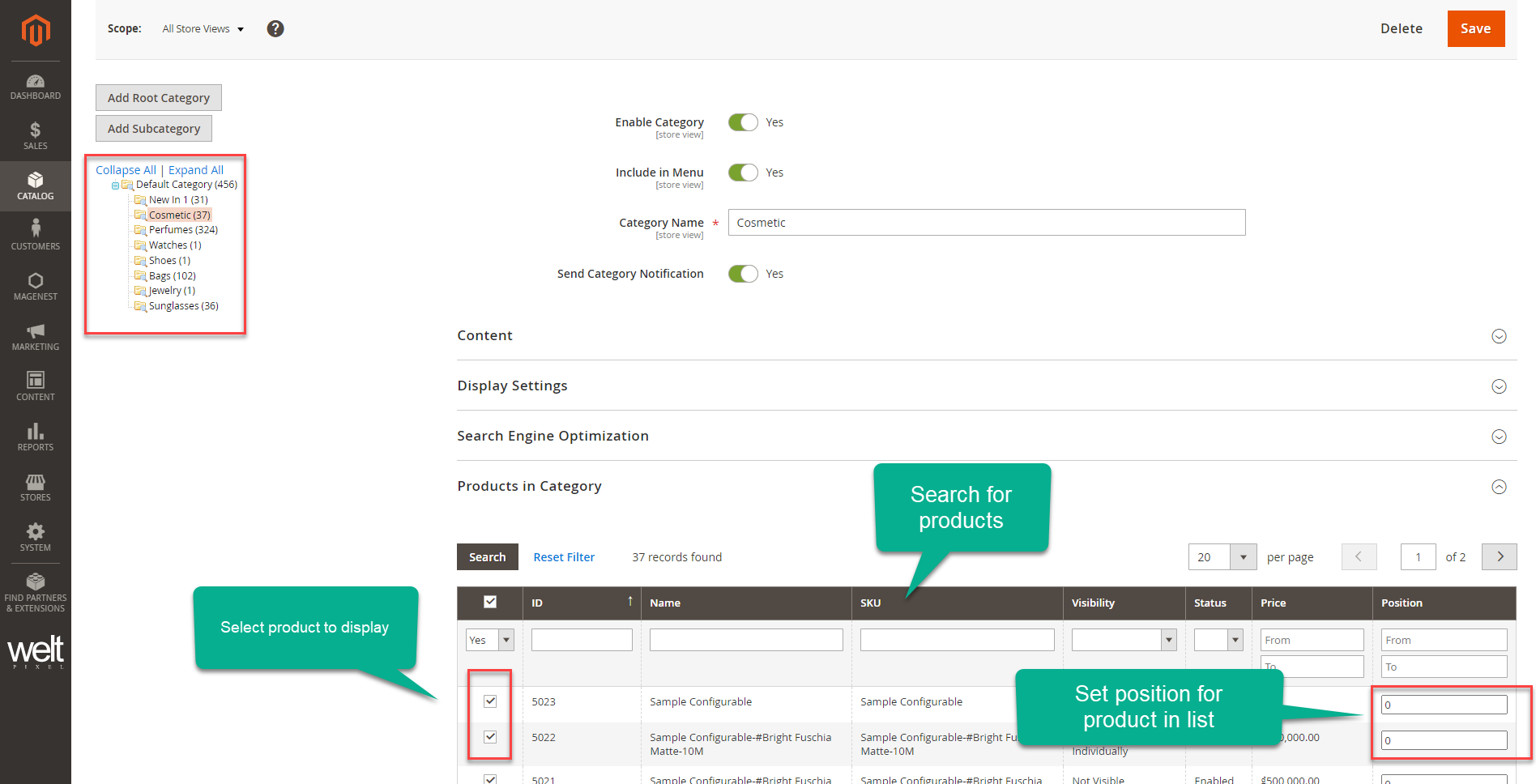Edit position field for product 5022
This screenshot has height=784, width=1536.
(x=1444, y=740)
